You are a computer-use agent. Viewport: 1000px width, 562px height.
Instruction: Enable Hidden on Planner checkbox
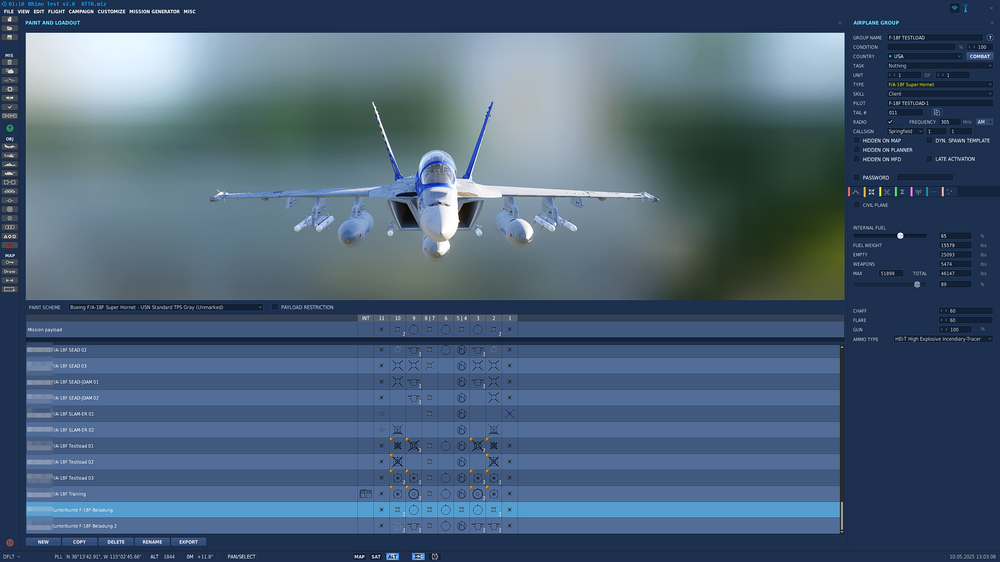(x=857, y=150)
